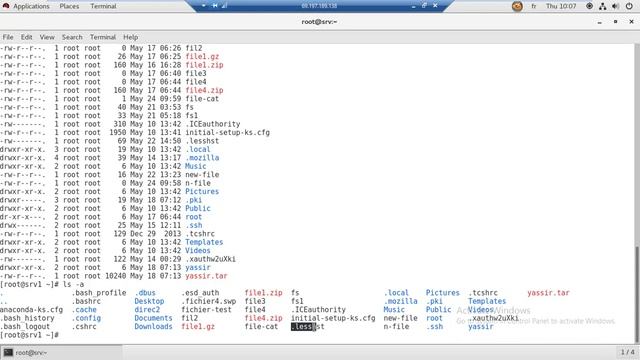Click .tcshrc in the long listing
This screenshot has width=640, height=360.
[x=200, y=234]
